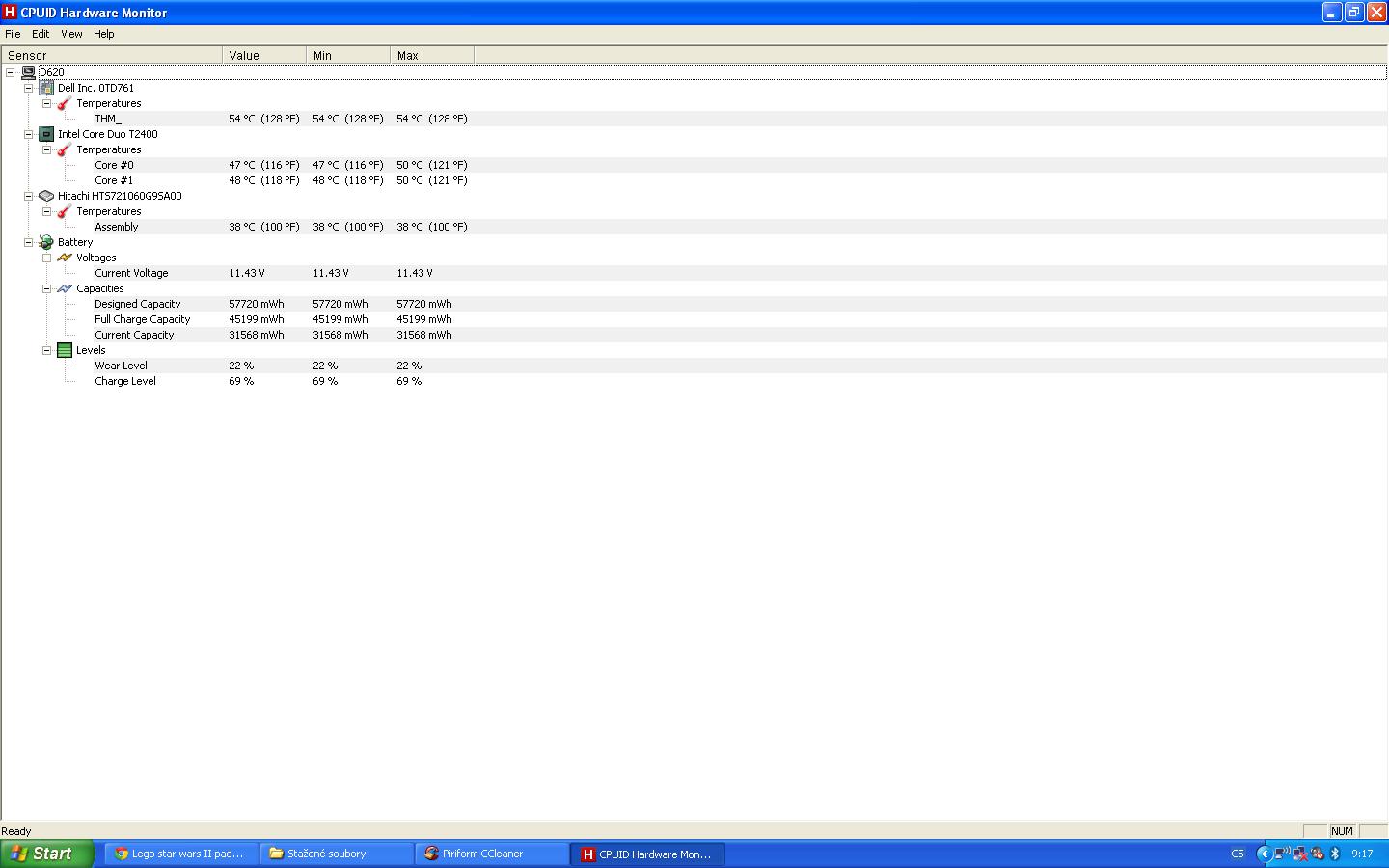The width and height of the screenshot is (1389, 868).
Task: Show hidden tray icons with the arrow
Action: point(1264,854)
